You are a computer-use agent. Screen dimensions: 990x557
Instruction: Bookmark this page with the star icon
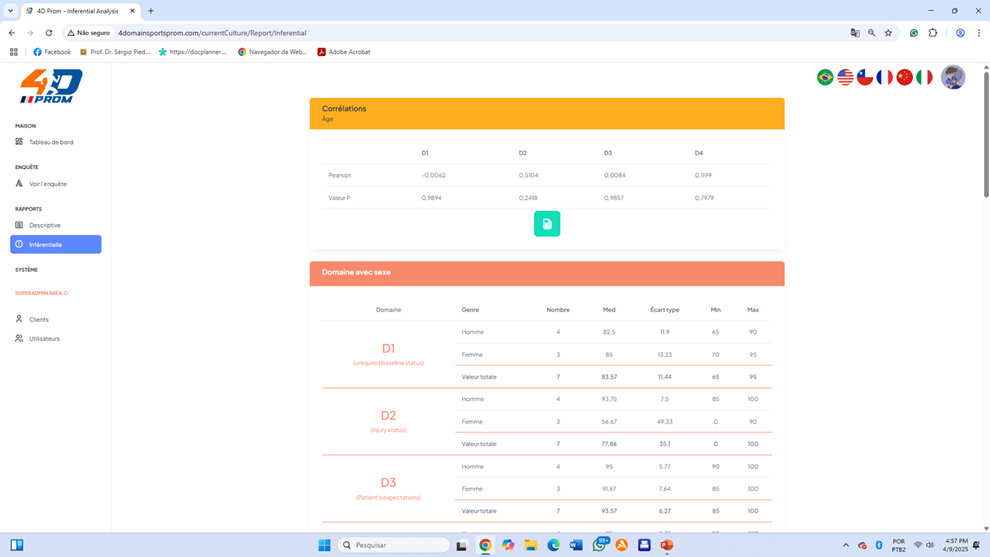point(888,33)
